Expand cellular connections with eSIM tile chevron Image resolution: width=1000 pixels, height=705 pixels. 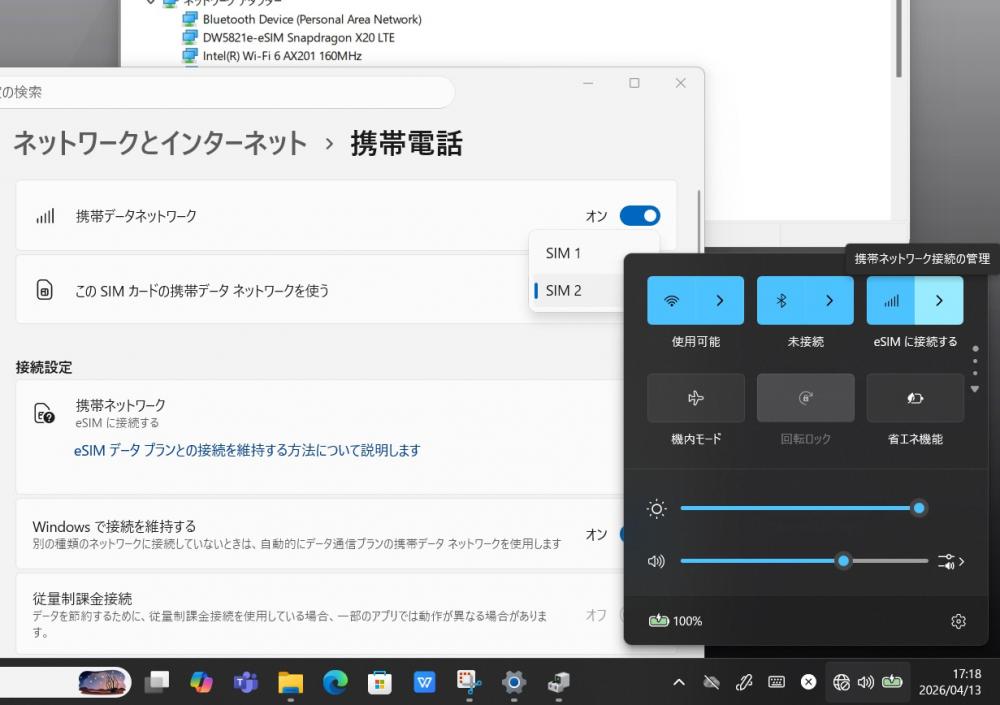pos(939,300)
